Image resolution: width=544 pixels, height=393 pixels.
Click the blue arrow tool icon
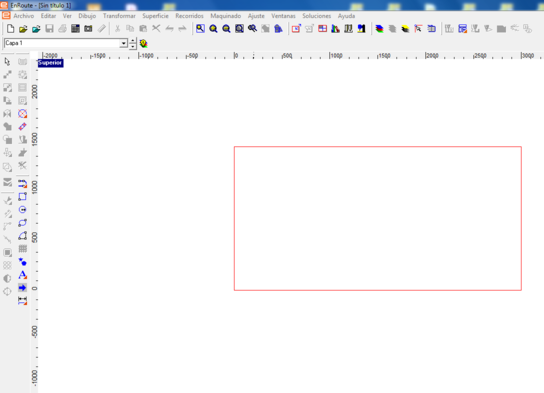pyautogui.click(x=23, y=288)
